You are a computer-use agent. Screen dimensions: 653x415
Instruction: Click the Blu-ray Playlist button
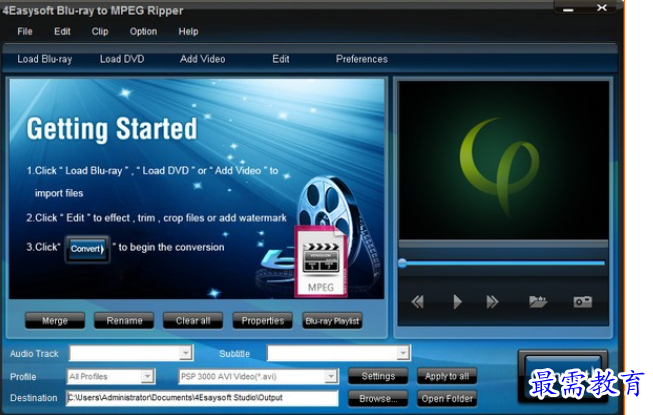(x=332, y=321)
